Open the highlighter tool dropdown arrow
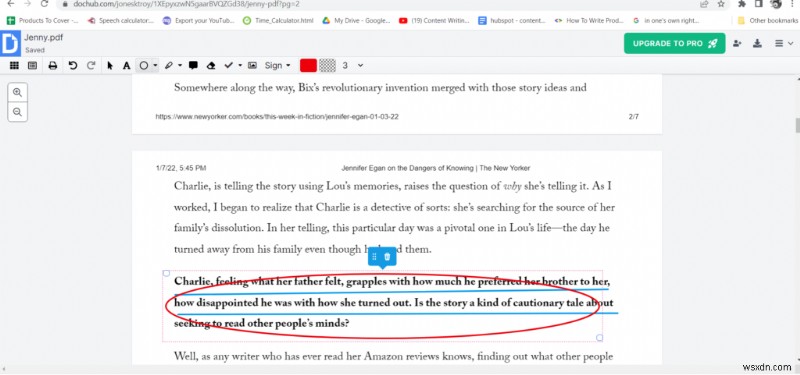The width and height of the screenshot is (800, 375). click(180, 65)
